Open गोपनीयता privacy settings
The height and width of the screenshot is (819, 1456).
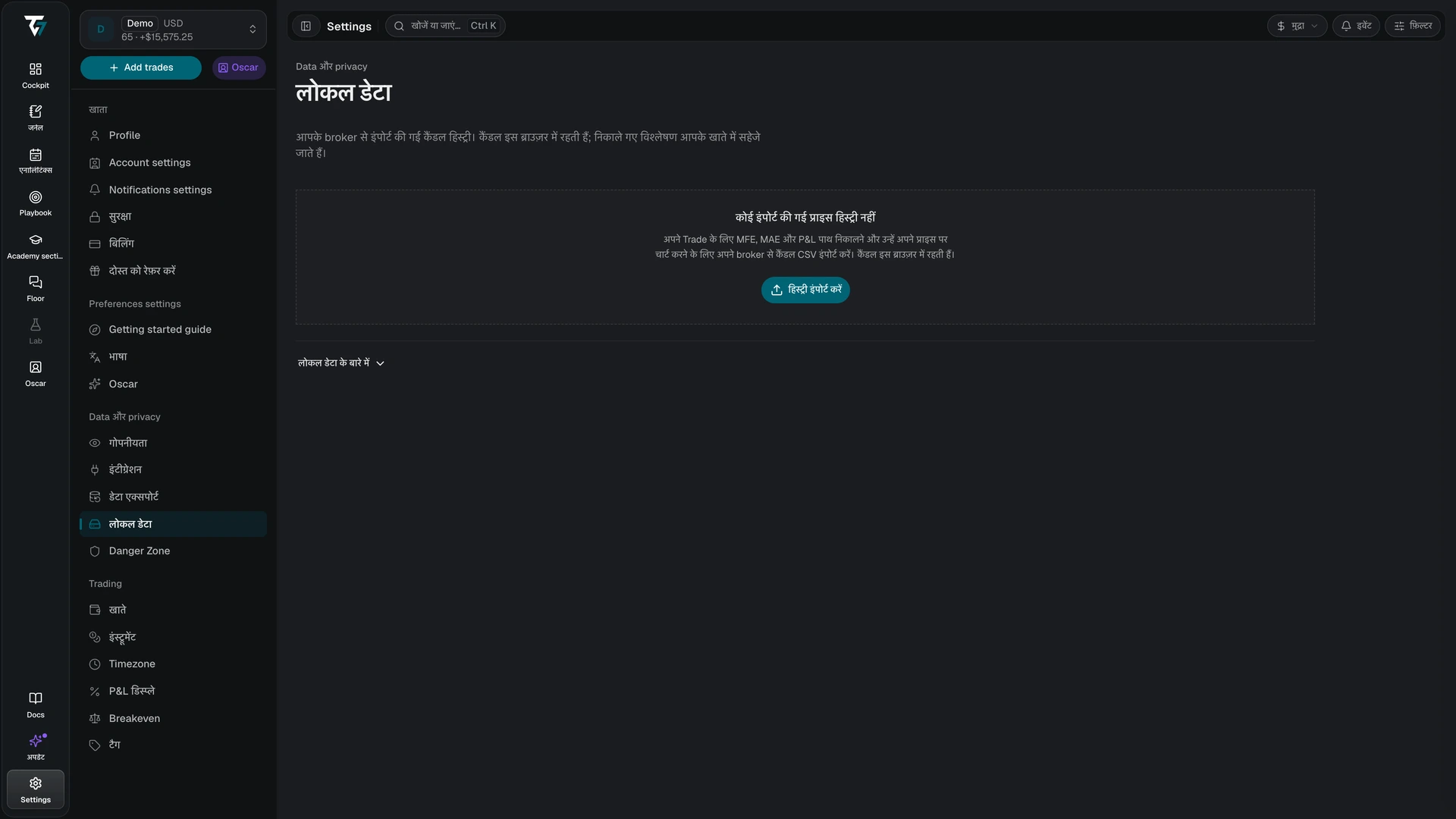click(x=173, y=443)
